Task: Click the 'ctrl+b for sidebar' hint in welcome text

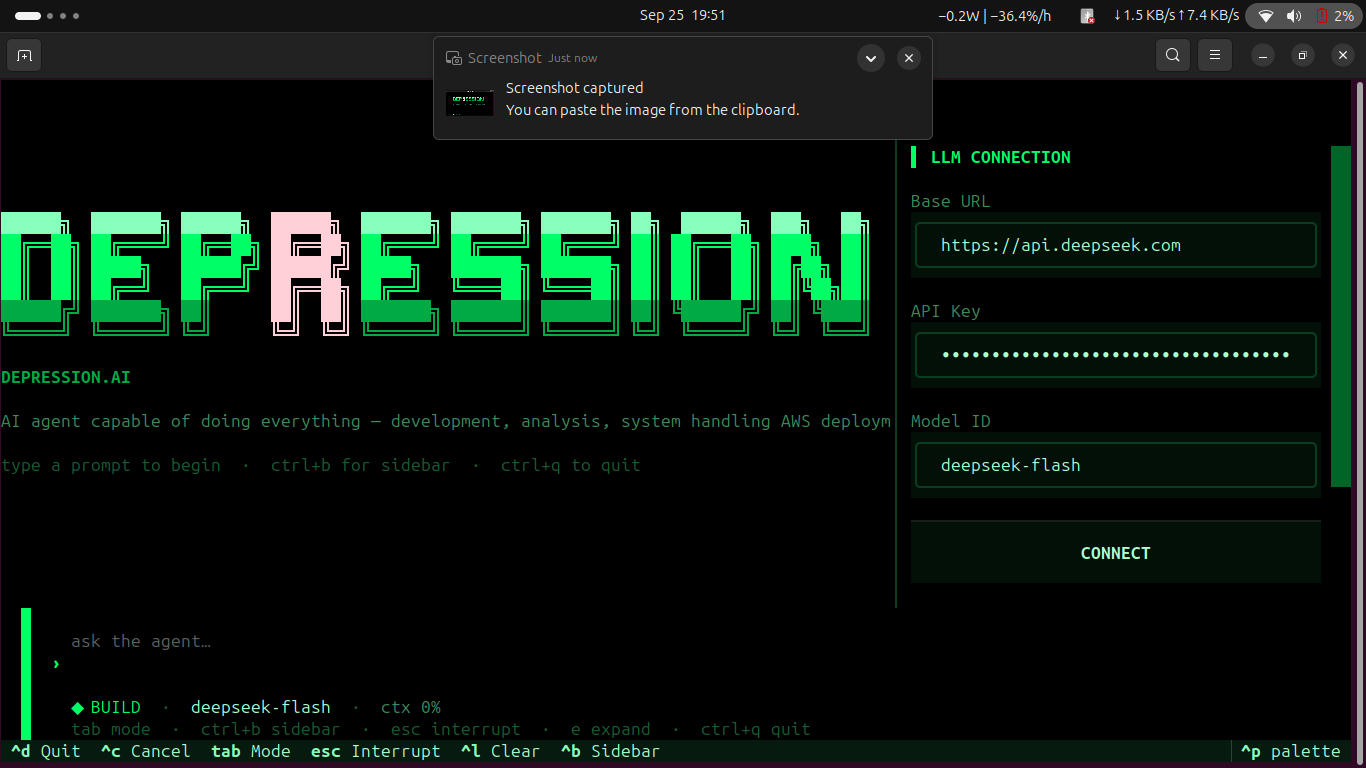Action: pyautogui.click(x=361, y=465)
